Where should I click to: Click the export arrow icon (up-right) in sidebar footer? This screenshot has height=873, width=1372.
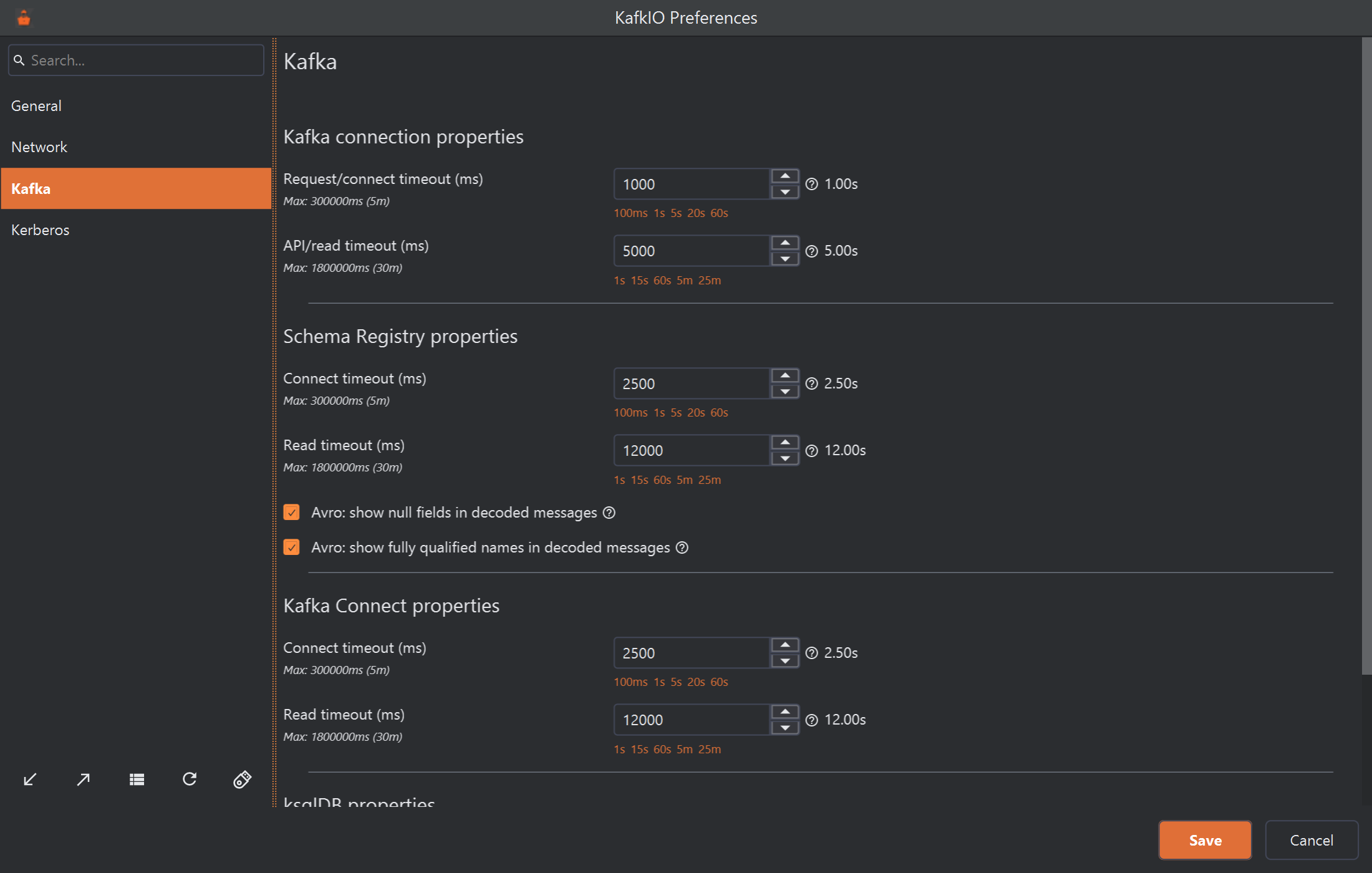(x=83, y=779)
